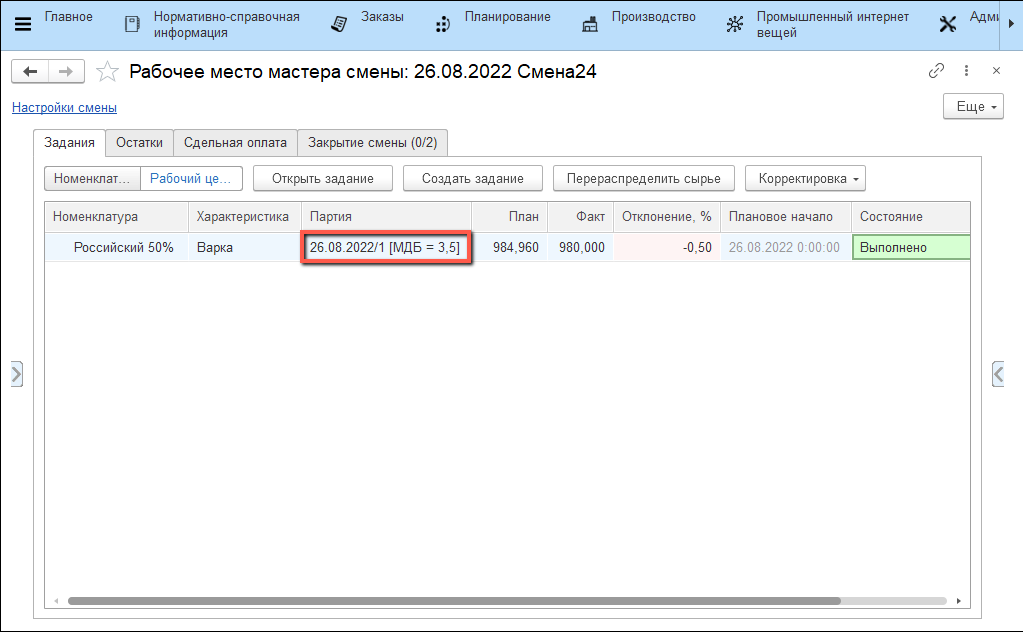
Task: Open the Настройки смены link
Action: pos(64,108)
